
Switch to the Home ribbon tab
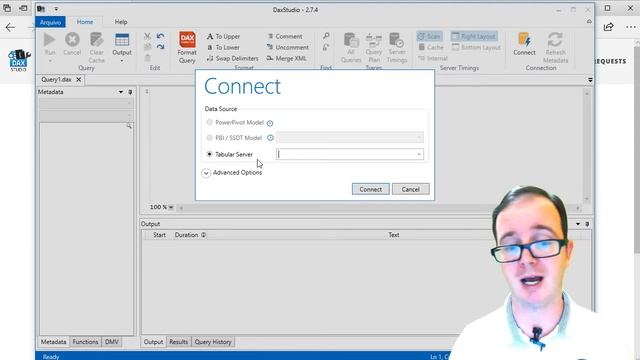85,22
